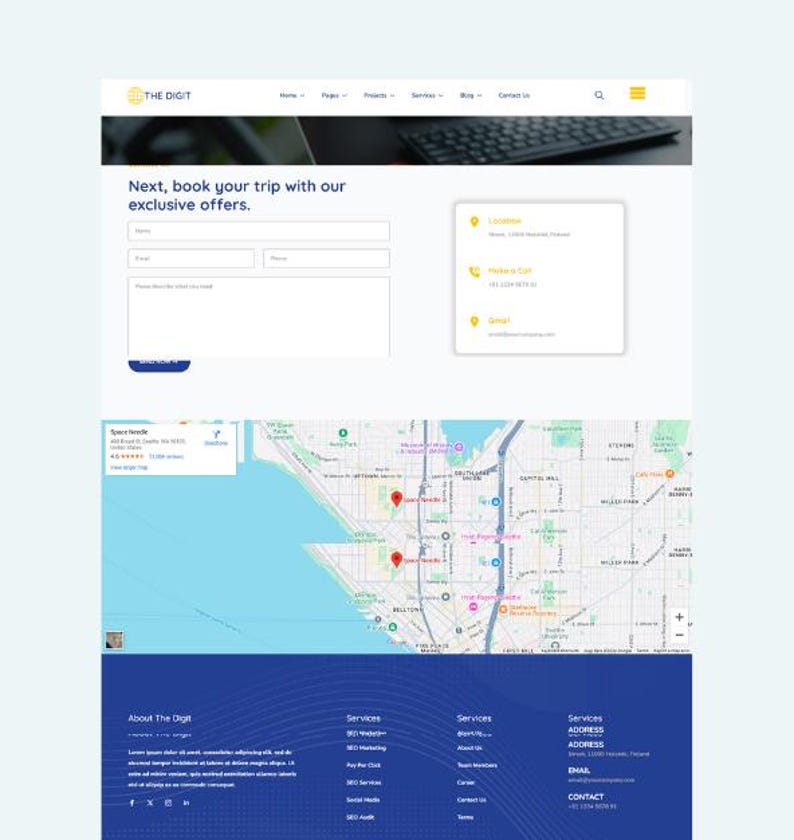The height and width of the screenshot is (840, 794).
Task: Expand the Services menu dropdown arrow
Action: click(x=441, y=96)
